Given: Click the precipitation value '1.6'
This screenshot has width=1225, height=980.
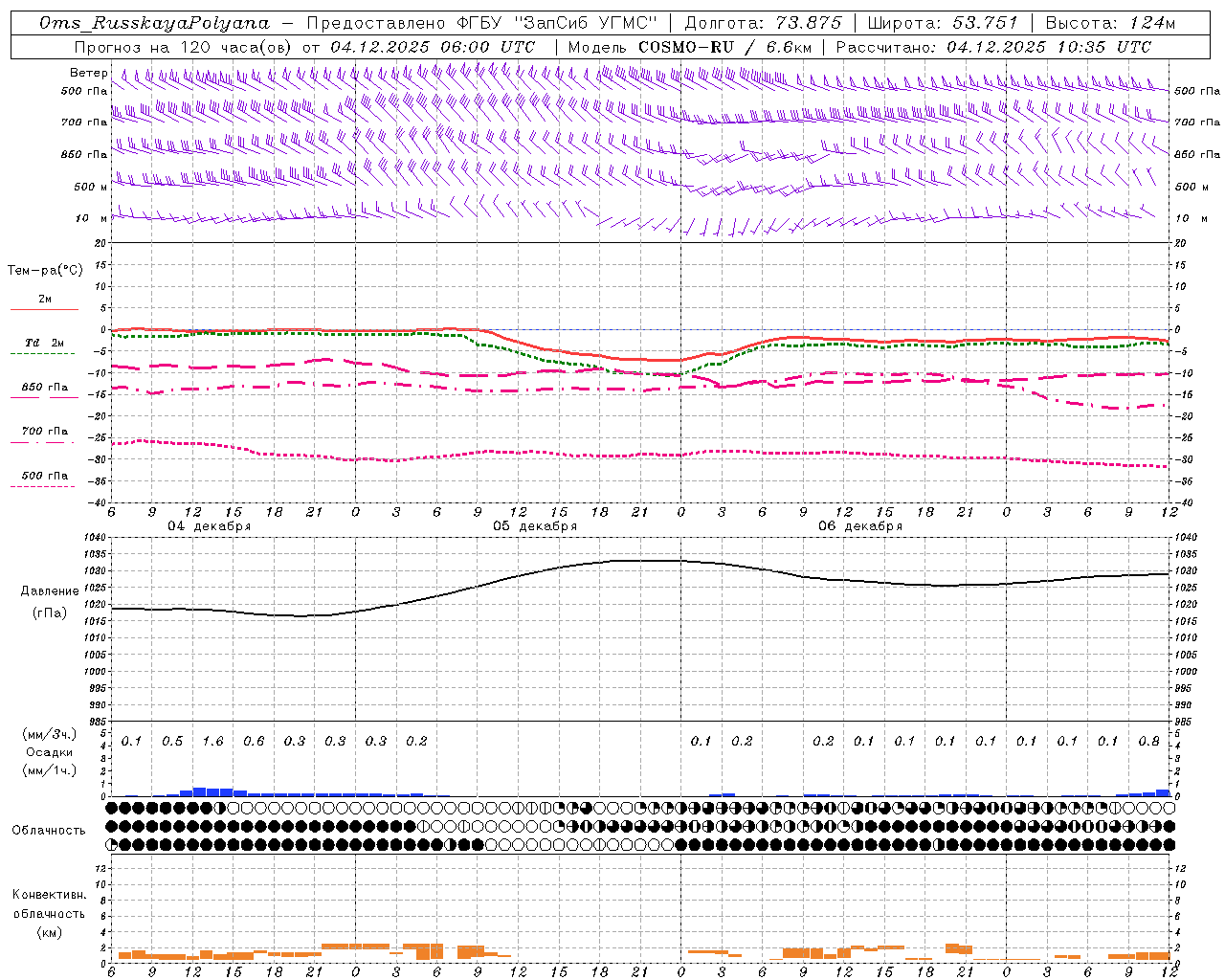Looking at the screenshot, I should 212,742.
